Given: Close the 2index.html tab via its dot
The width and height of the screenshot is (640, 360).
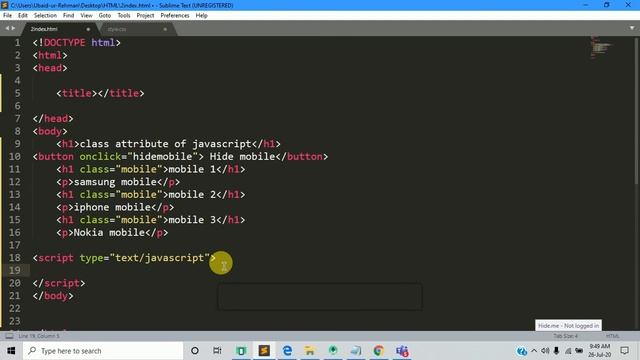Looking at the screenshot, I should point(88,29).
